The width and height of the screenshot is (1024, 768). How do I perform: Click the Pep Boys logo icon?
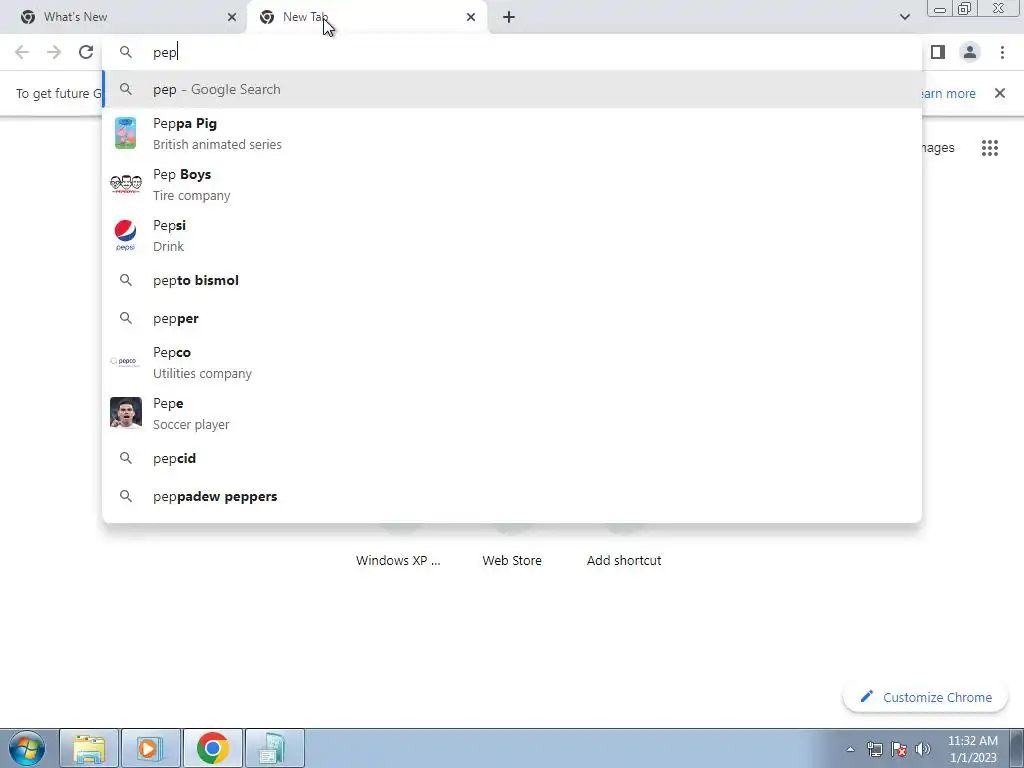[x=125, y=184]
